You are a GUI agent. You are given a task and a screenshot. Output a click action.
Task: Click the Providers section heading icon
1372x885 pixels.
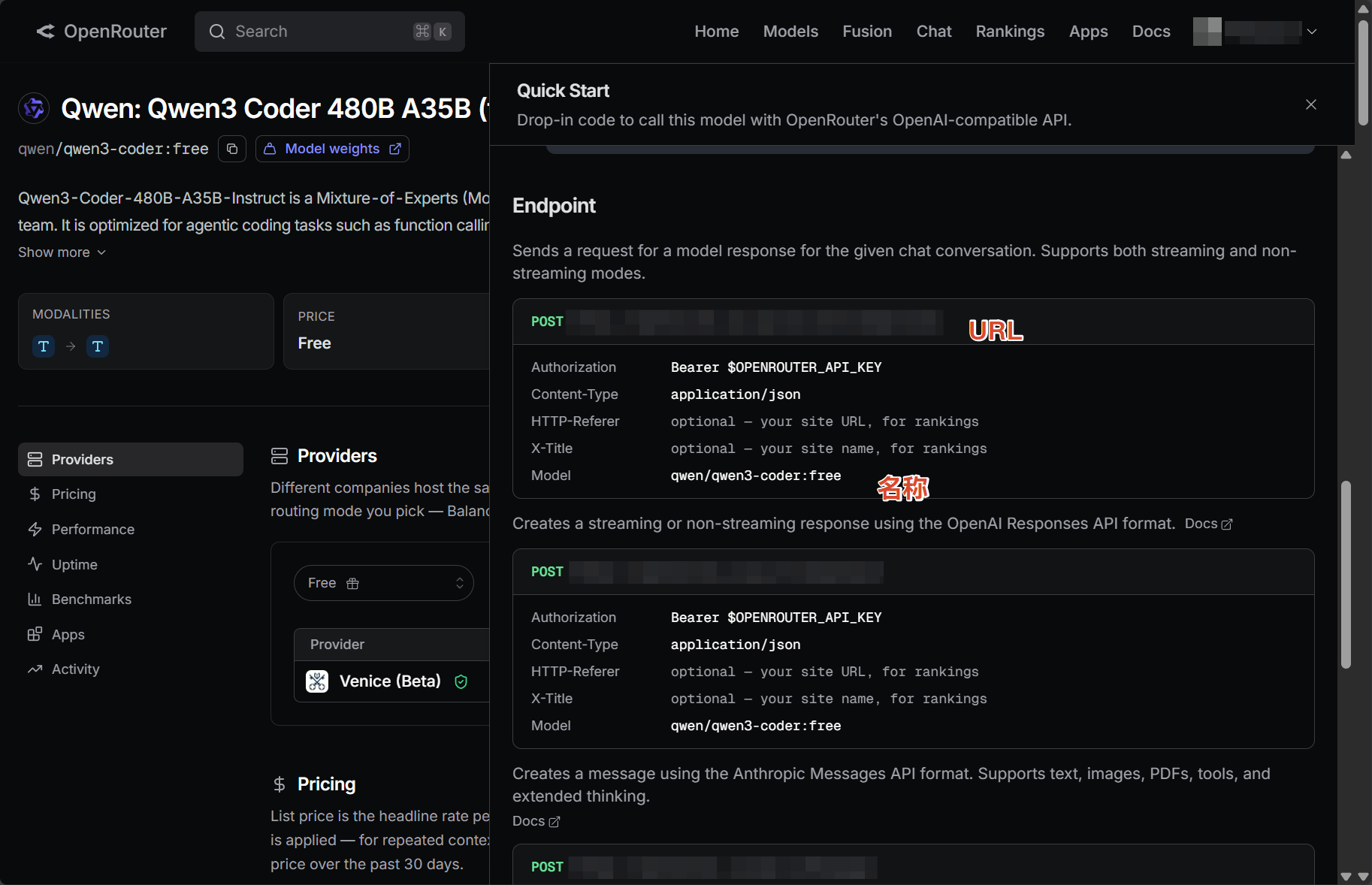tap(280, 456)
